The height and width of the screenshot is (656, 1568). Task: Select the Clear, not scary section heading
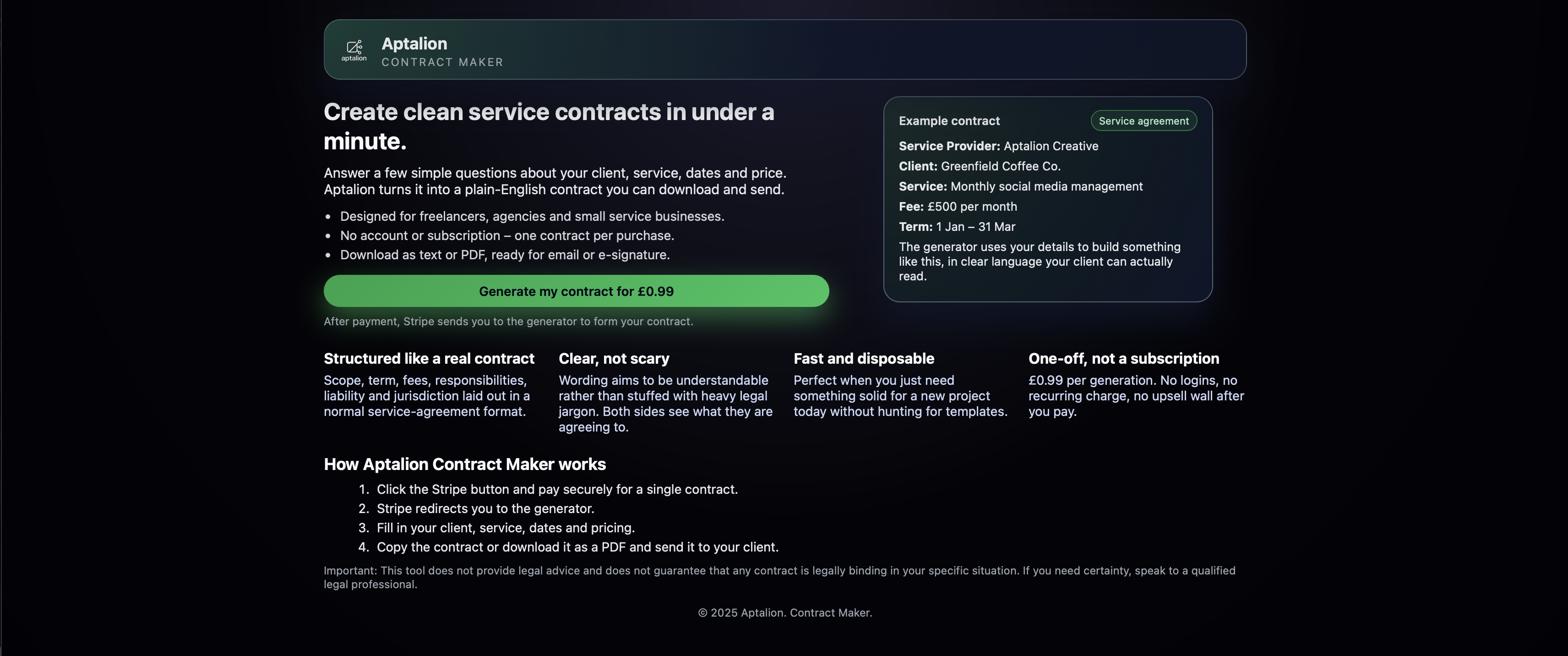(x=614, y=358)
